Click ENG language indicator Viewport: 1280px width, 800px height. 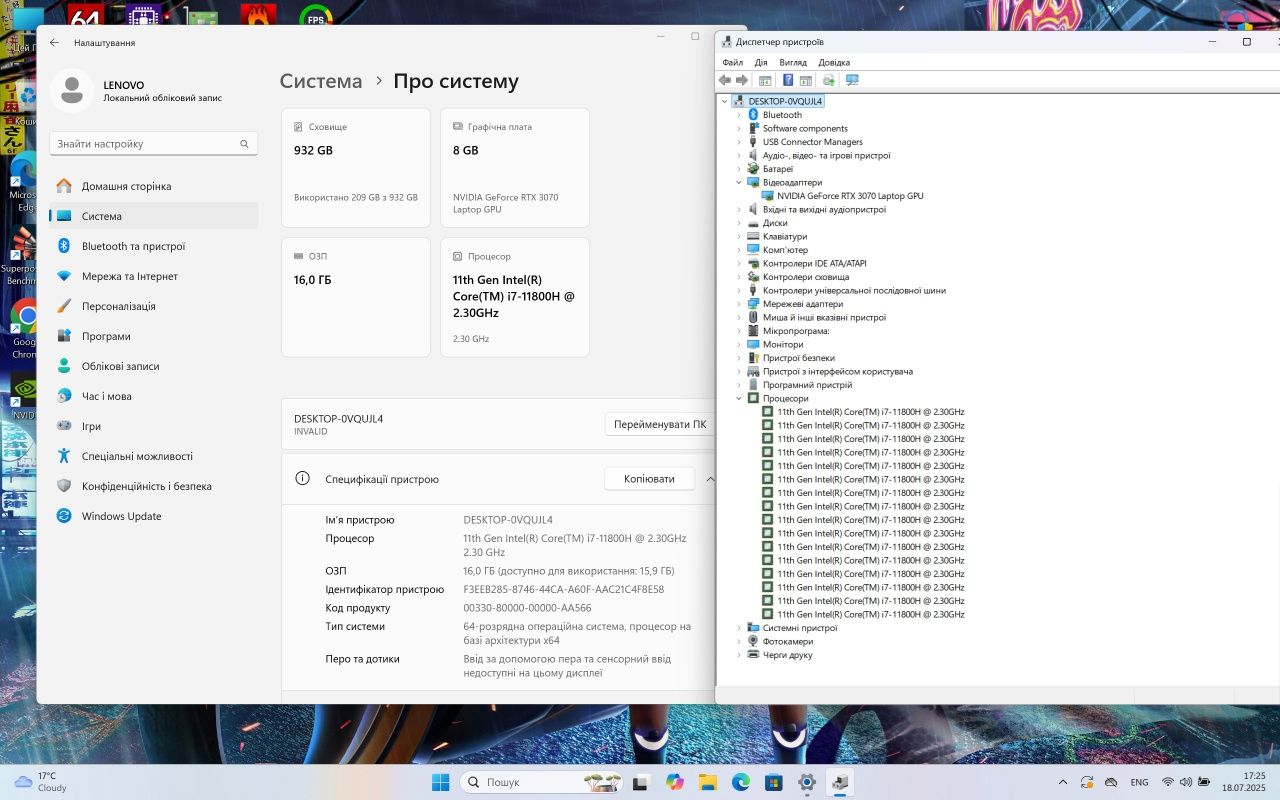point(1139,782)
